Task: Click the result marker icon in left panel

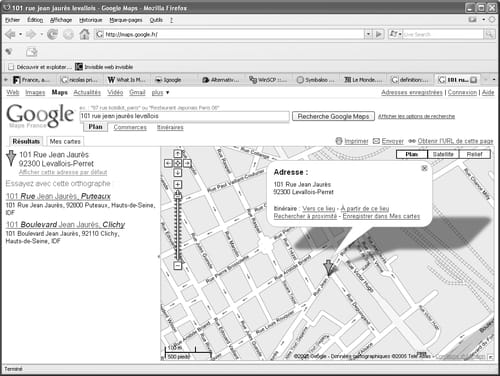Action: (x=11, y=158)
